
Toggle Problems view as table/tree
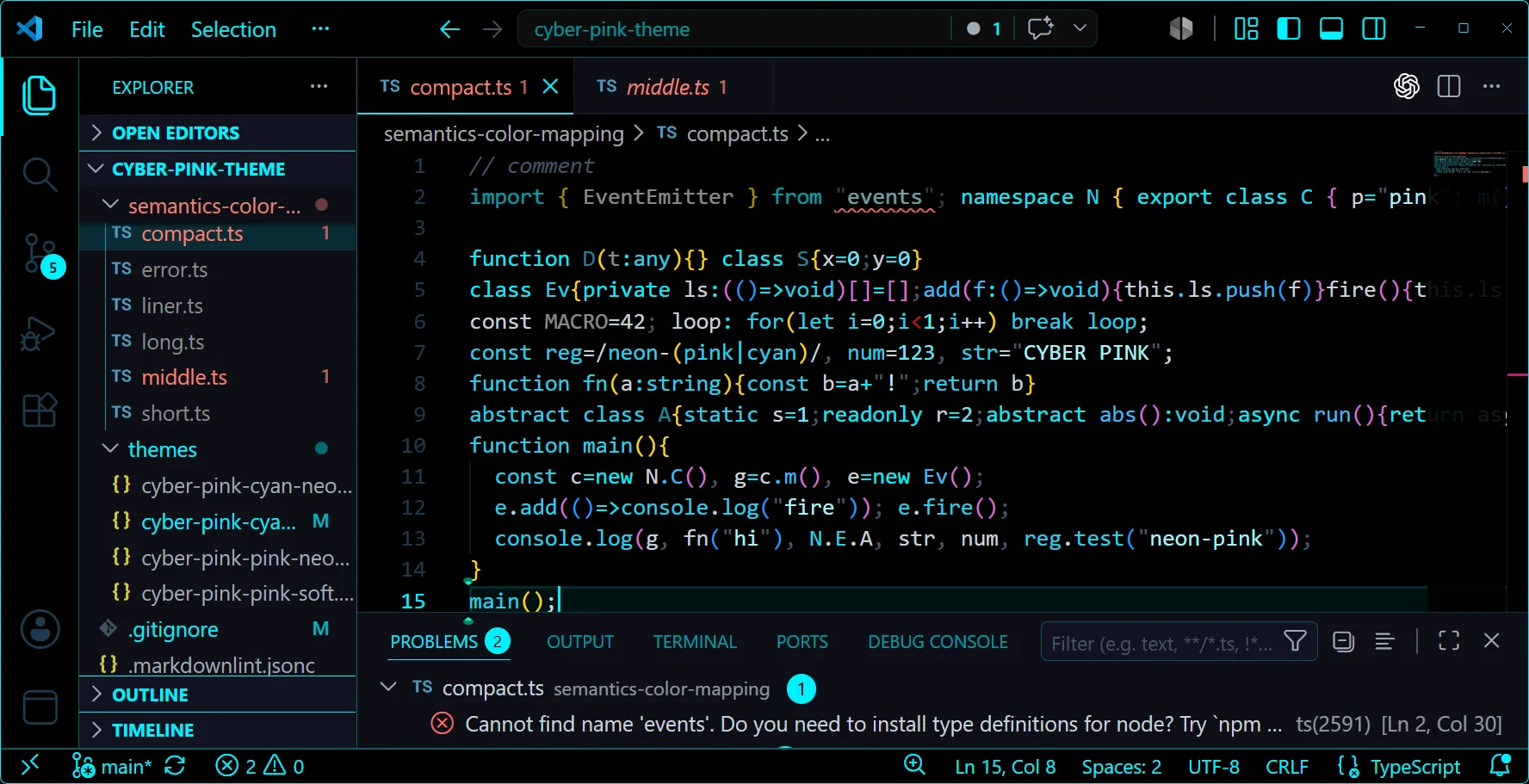pyautogui.click(x=1385, y=641)
